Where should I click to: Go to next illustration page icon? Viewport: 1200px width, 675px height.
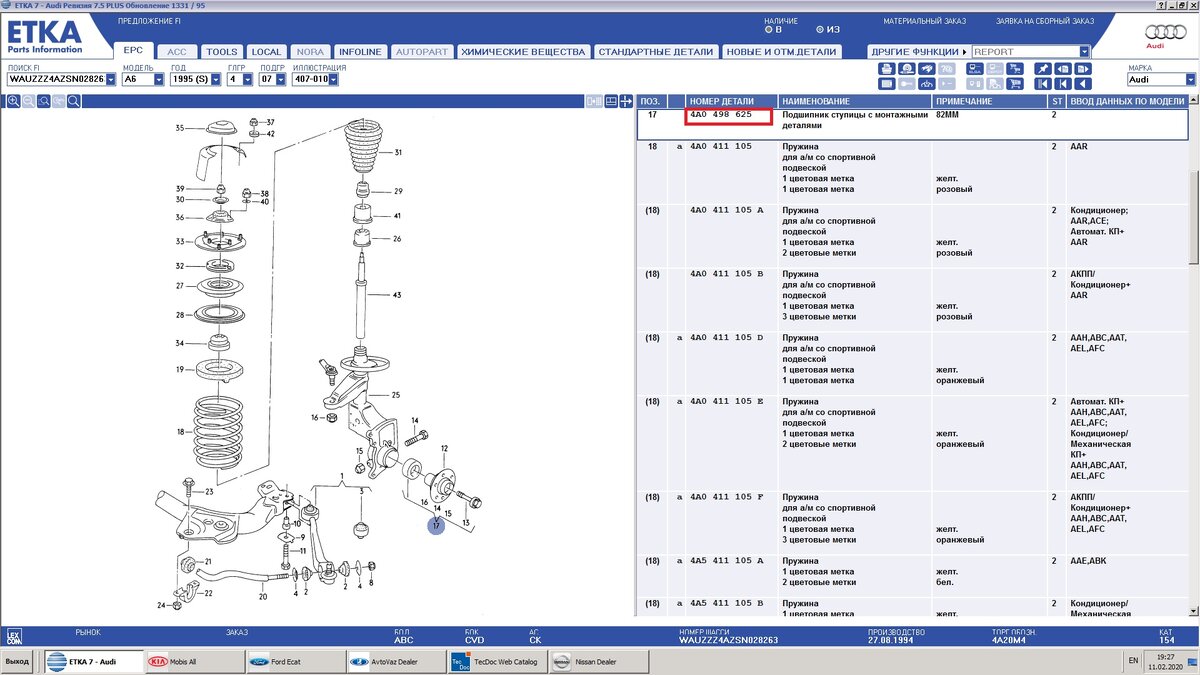point(1083,68)
